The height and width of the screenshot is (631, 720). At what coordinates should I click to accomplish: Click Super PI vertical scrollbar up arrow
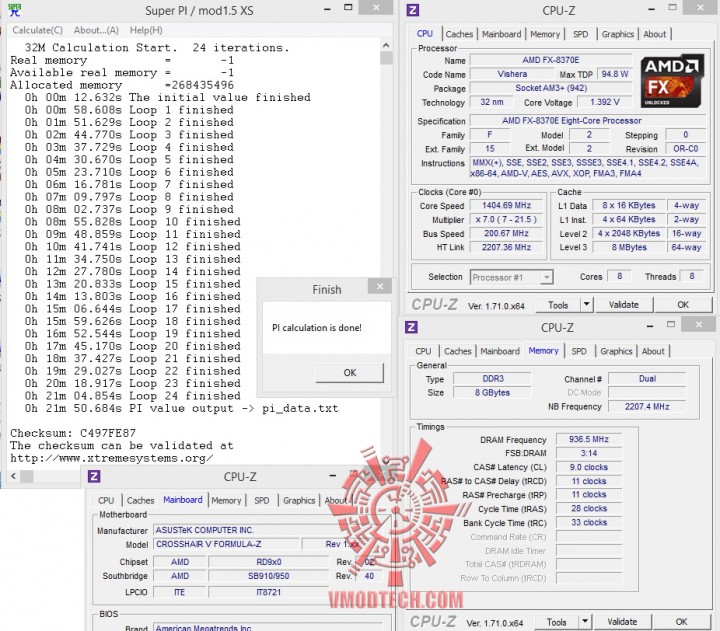pos(386,45)
